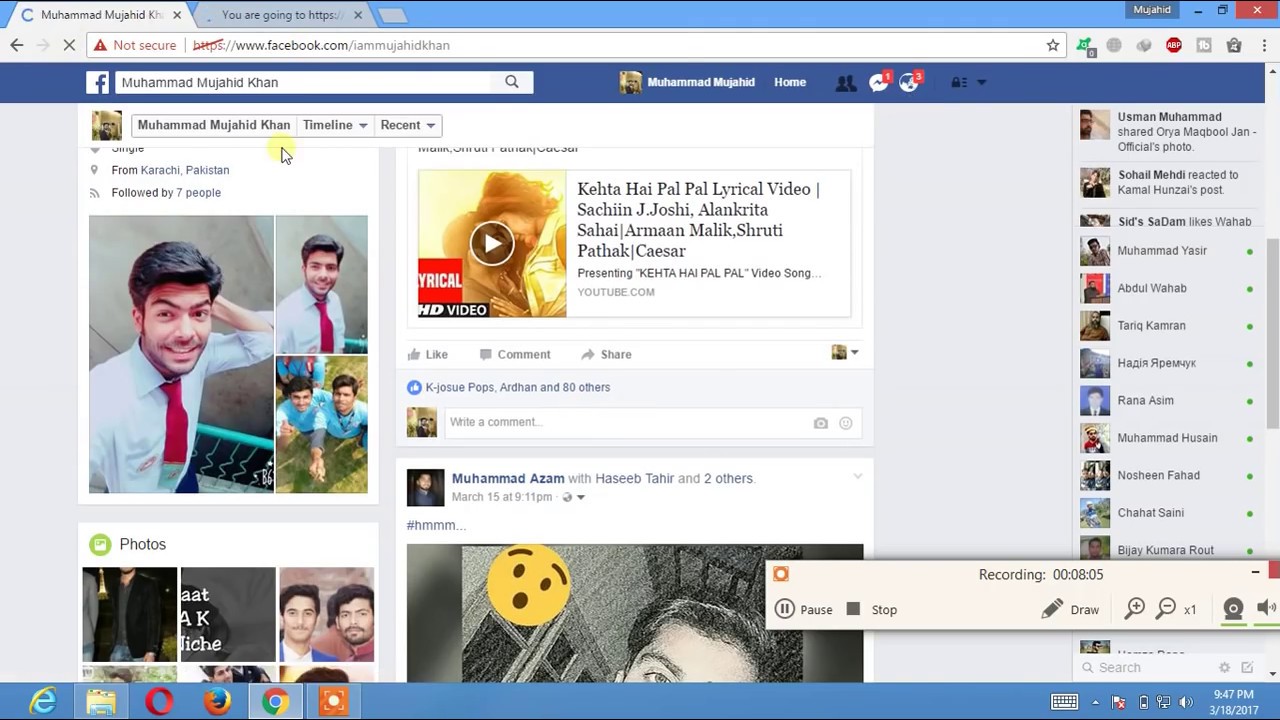Click Comment on the video post
Screen dimensions: 1280x720
point(515,354)
